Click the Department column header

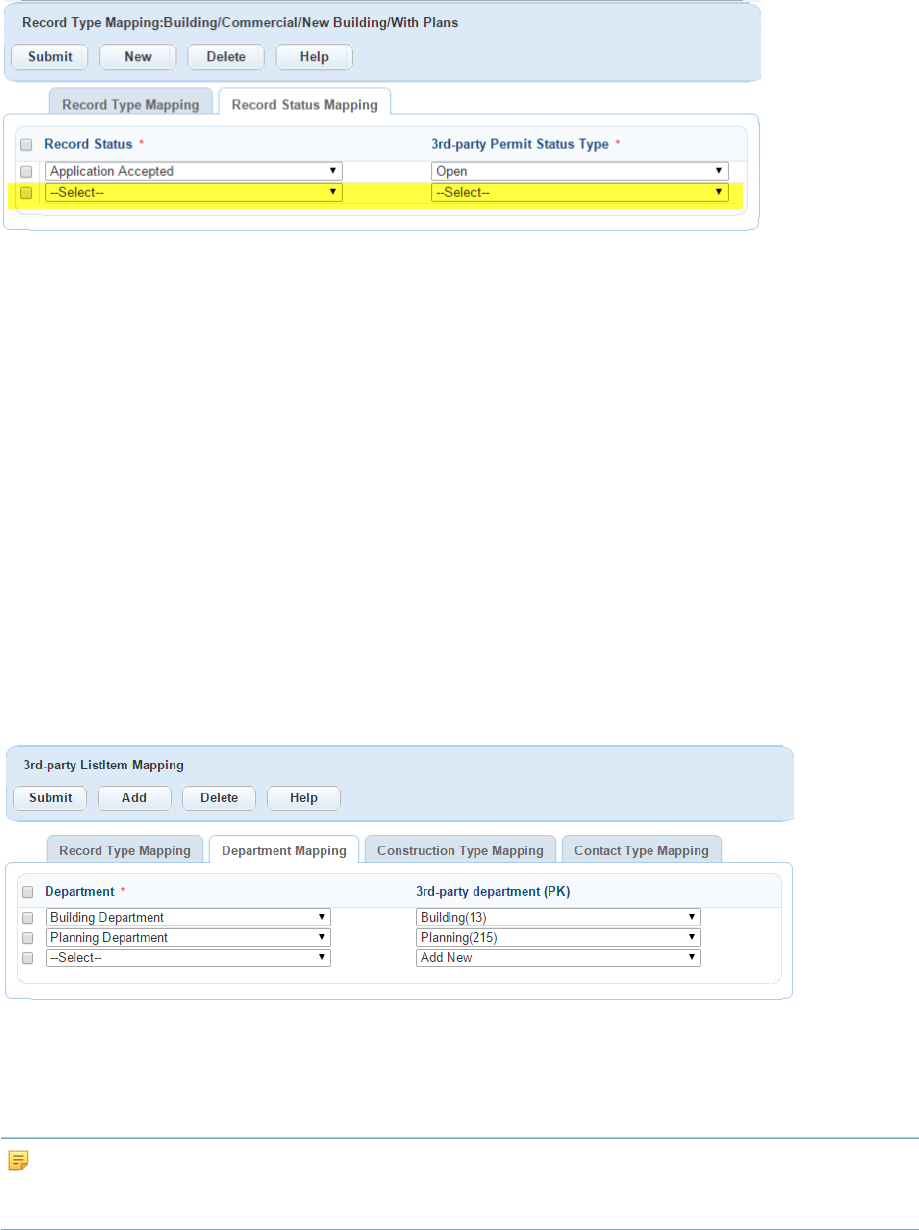pos(80,891)
